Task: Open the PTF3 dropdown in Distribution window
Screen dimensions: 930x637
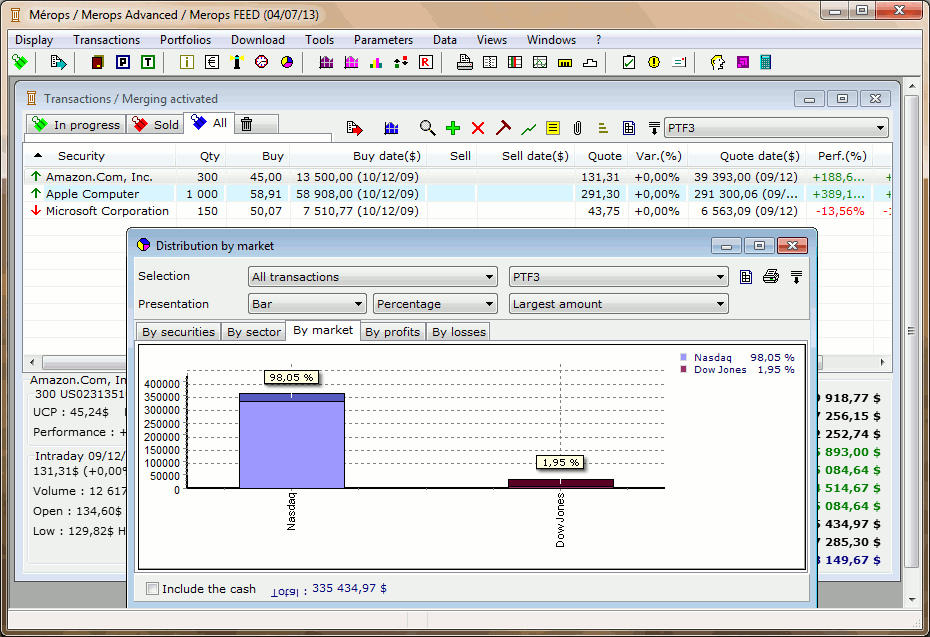Action: pyautogui.click(x=619, y=277)
